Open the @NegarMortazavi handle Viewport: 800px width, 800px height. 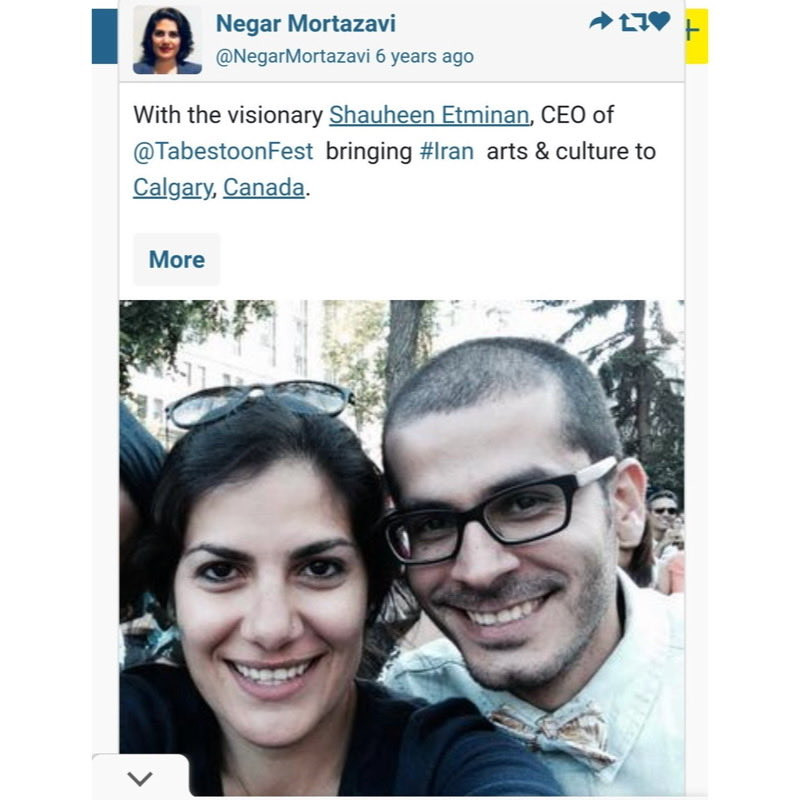click(292, 56)
